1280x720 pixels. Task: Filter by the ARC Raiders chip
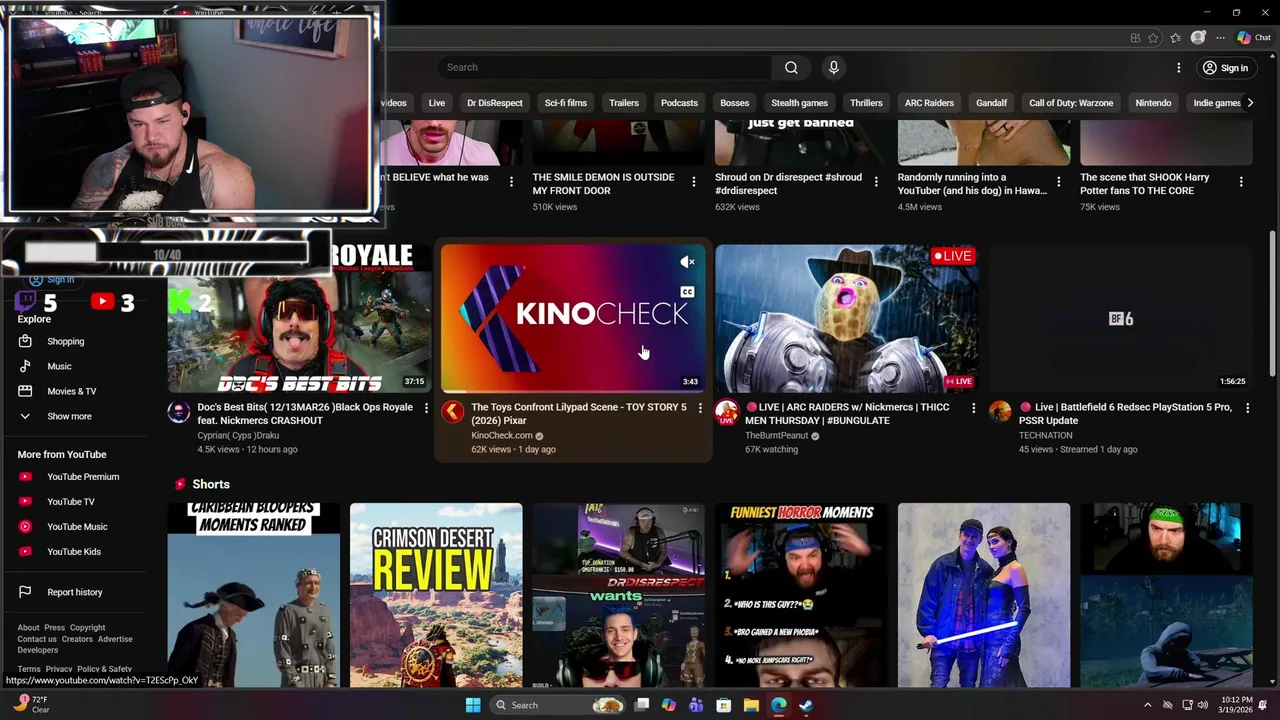pyautogui.click(x=929, y=103)
